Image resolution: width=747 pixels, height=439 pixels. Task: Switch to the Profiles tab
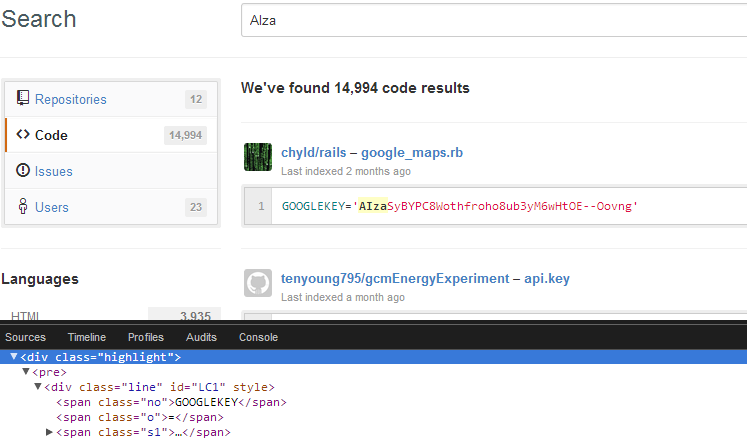coord(146,338)
